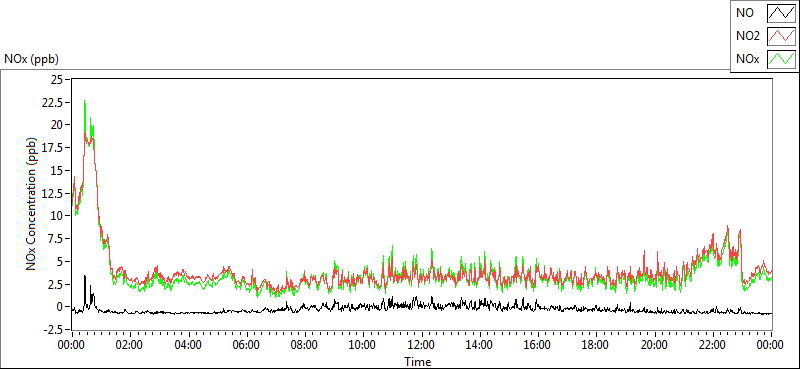Click the 18:00 time axis marker
Viewport: 800px width, 369px height.
tap(596, 345)
